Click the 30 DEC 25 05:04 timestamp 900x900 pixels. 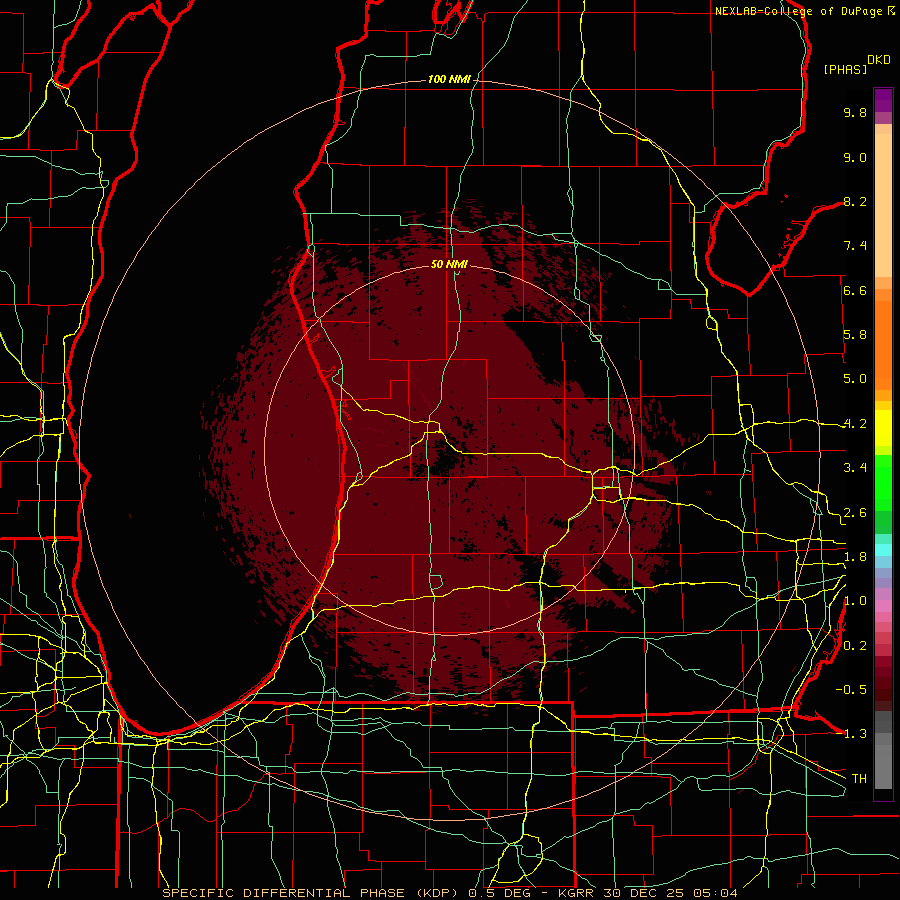click(x=670, y=893)
